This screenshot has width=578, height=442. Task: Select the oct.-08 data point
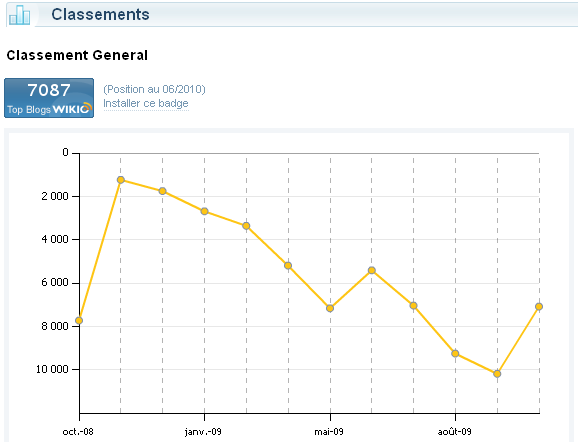[x=79, y=321]
